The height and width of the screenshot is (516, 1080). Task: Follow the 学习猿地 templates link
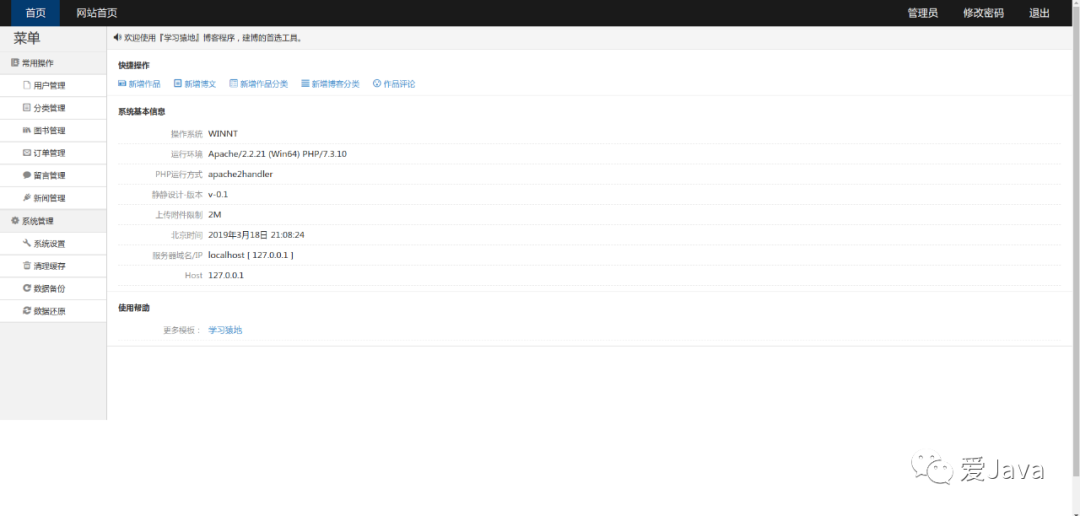click(x=225, y=330)
